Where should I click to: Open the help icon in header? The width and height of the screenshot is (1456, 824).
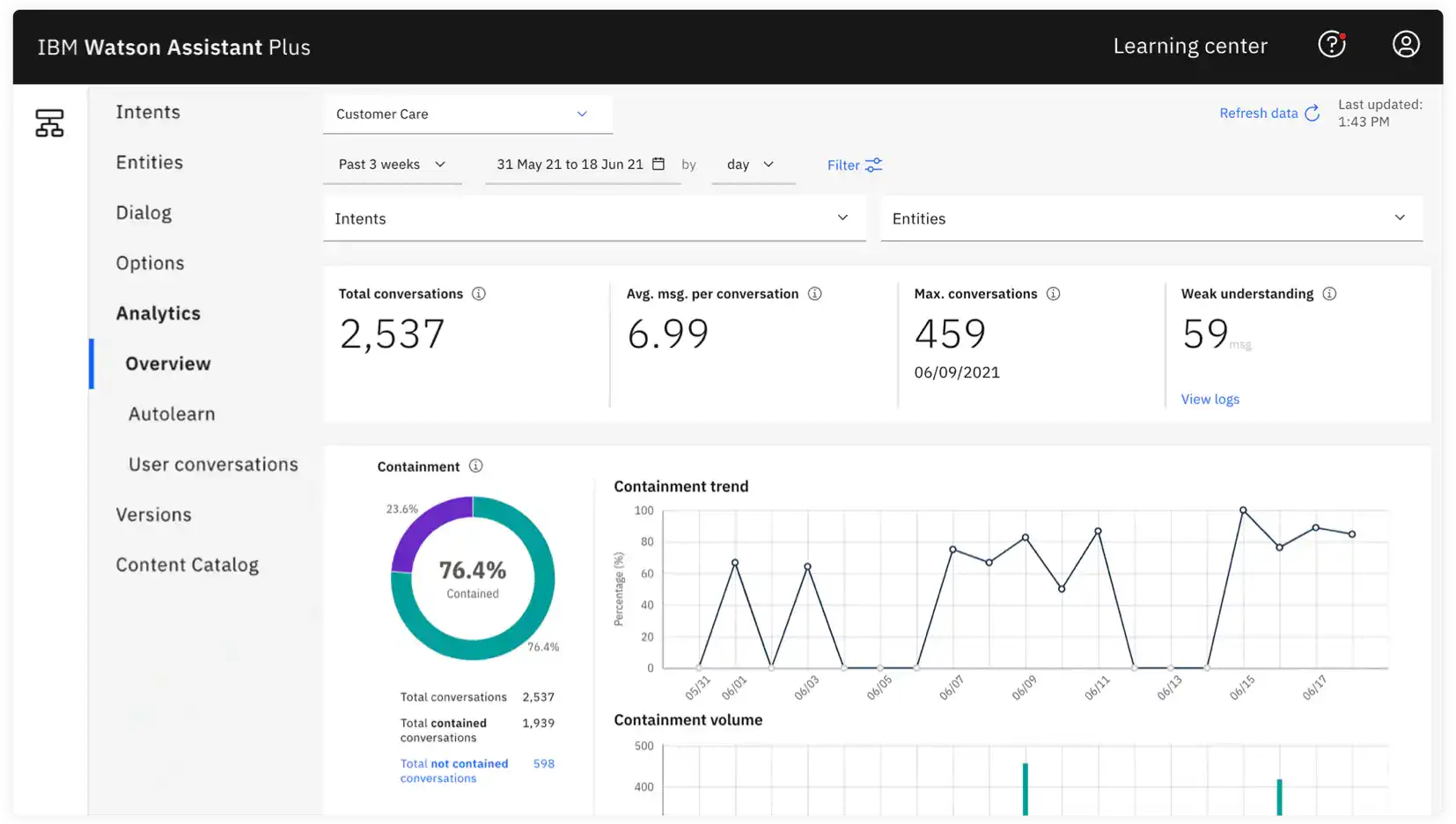coord(1331,44)
